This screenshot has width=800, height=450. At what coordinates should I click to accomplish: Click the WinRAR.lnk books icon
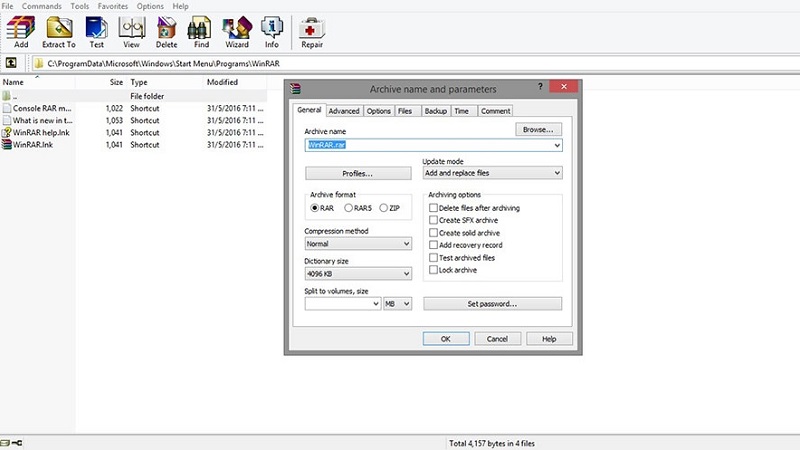(7, 144)
